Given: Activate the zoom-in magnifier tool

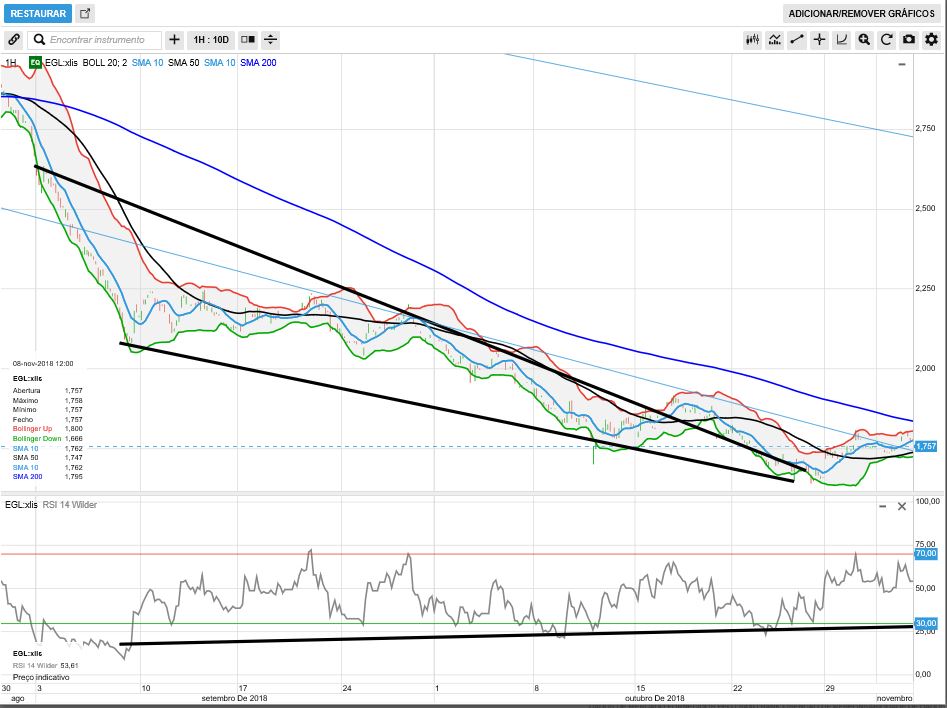Looking at the screenshot, I should [x=864, y=40].
